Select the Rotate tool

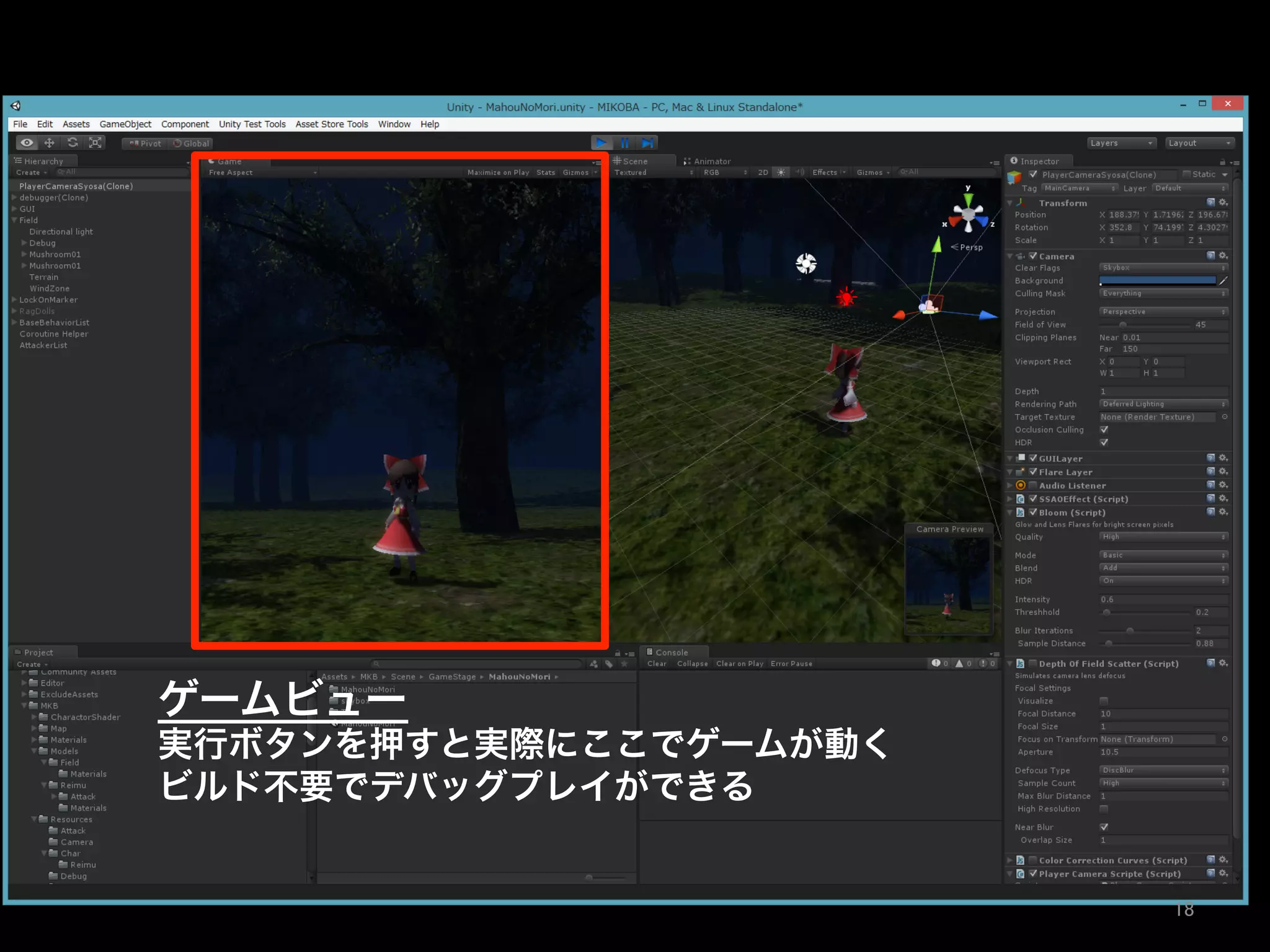tap(73, 143)
